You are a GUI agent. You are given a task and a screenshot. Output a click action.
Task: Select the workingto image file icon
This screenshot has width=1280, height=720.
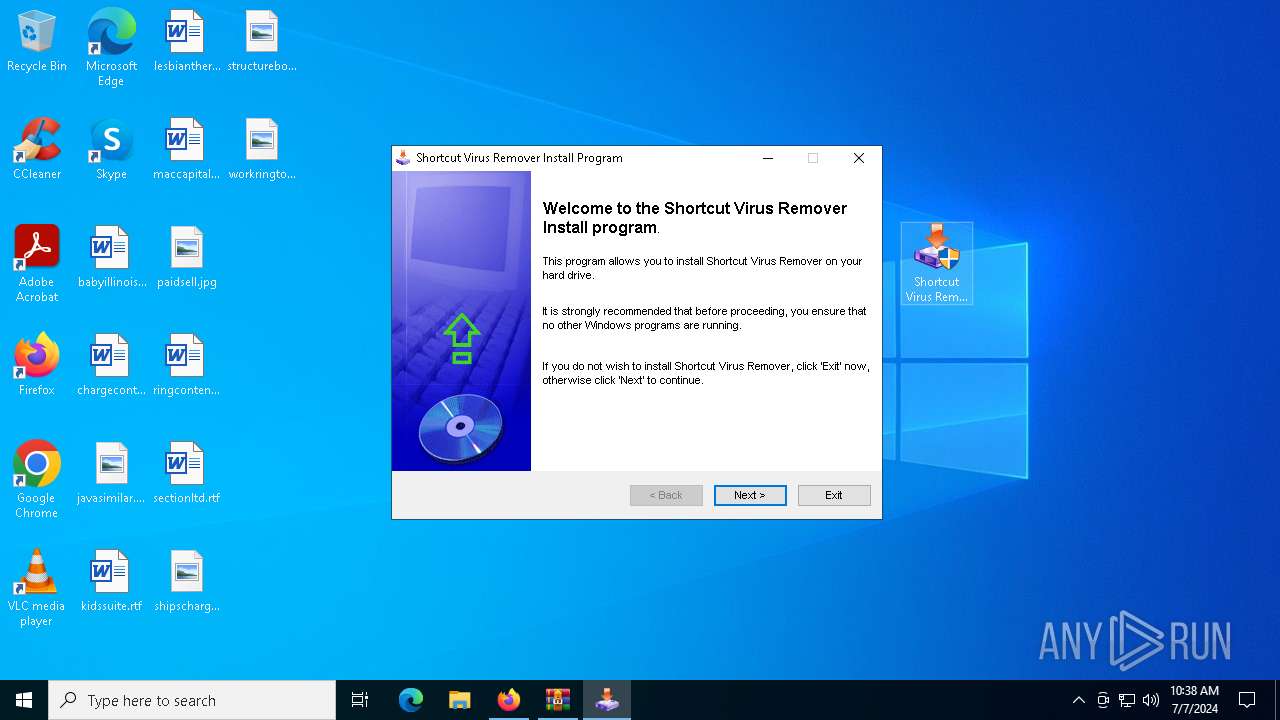262,150
